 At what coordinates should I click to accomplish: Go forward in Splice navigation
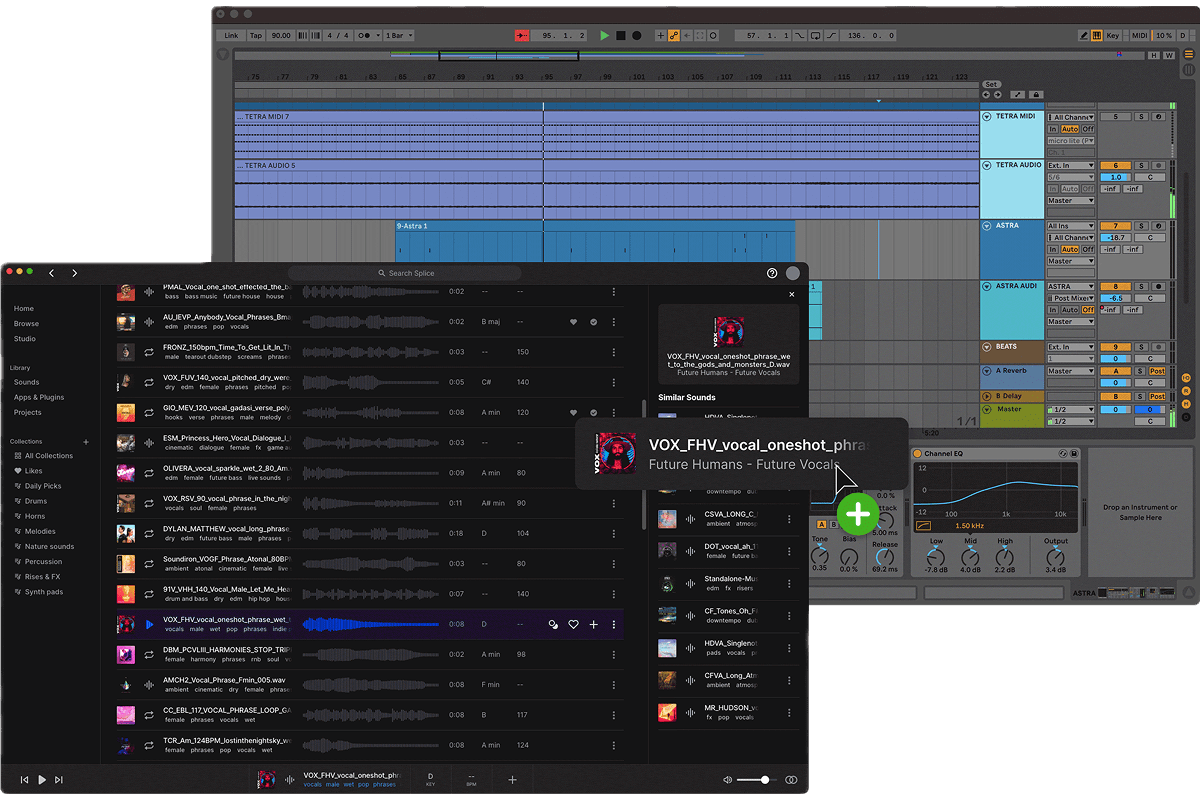(74, 273)
